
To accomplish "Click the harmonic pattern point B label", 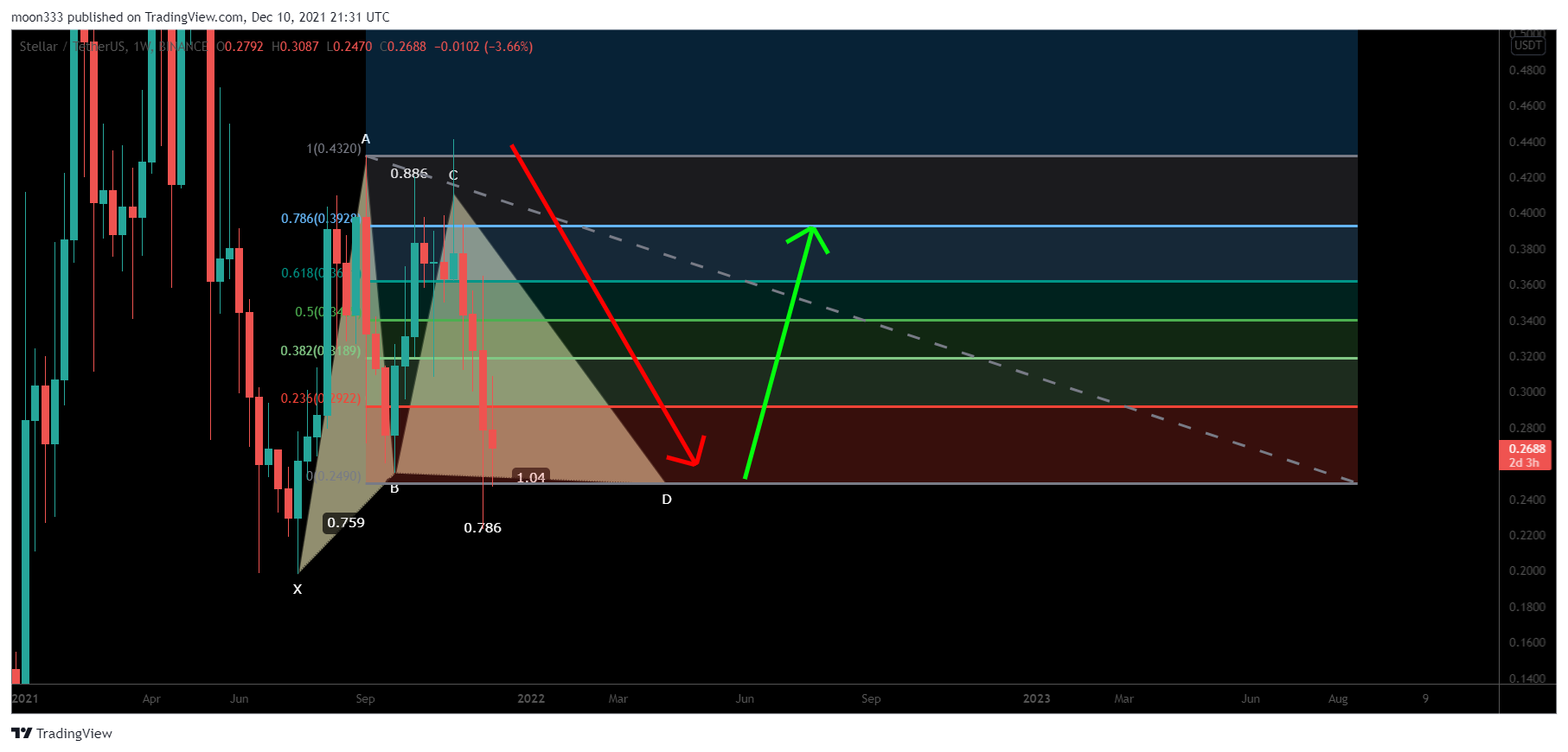I will [394, 488].
